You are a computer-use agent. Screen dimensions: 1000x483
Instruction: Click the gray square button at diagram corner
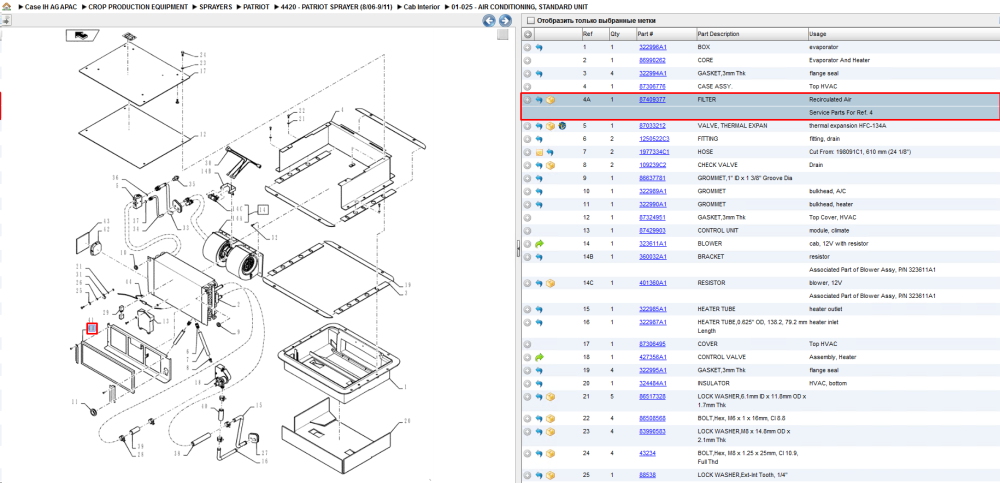point(503,34)
